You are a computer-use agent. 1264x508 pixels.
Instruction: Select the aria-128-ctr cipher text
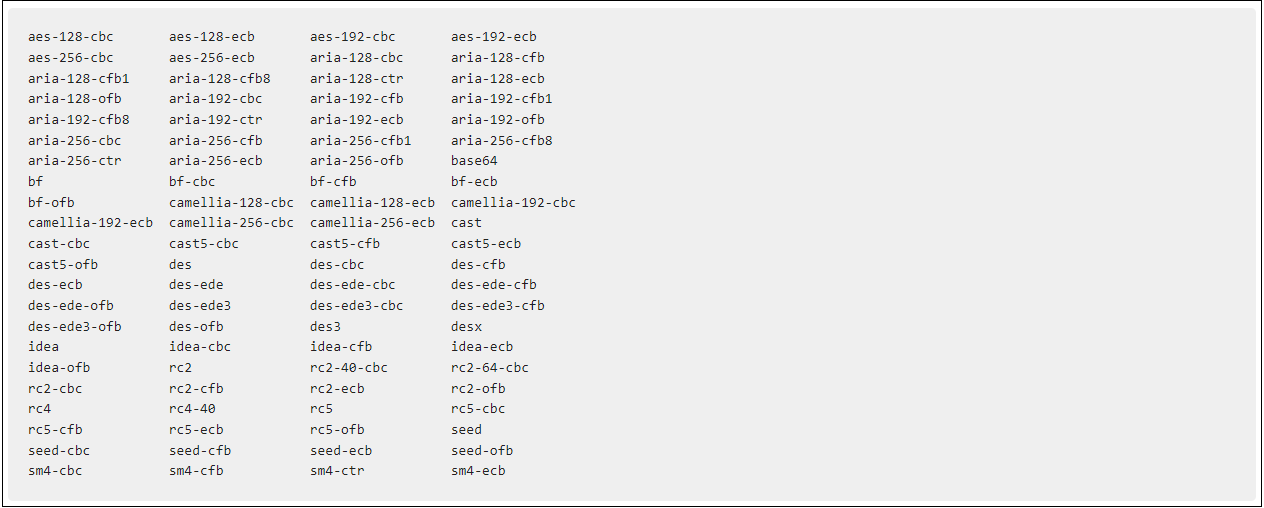(x=356, y=78)
